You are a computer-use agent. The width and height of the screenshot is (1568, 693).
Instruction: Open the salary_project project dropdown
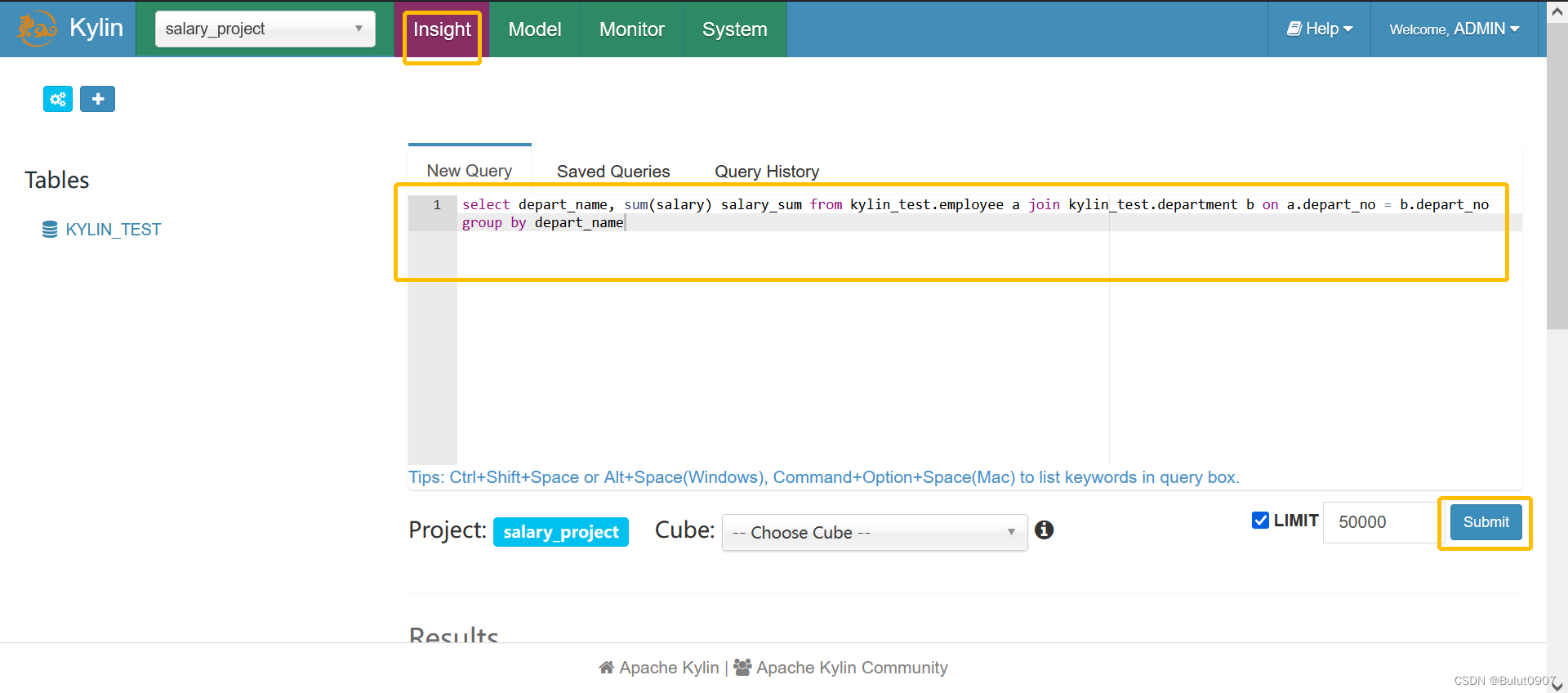265,29
